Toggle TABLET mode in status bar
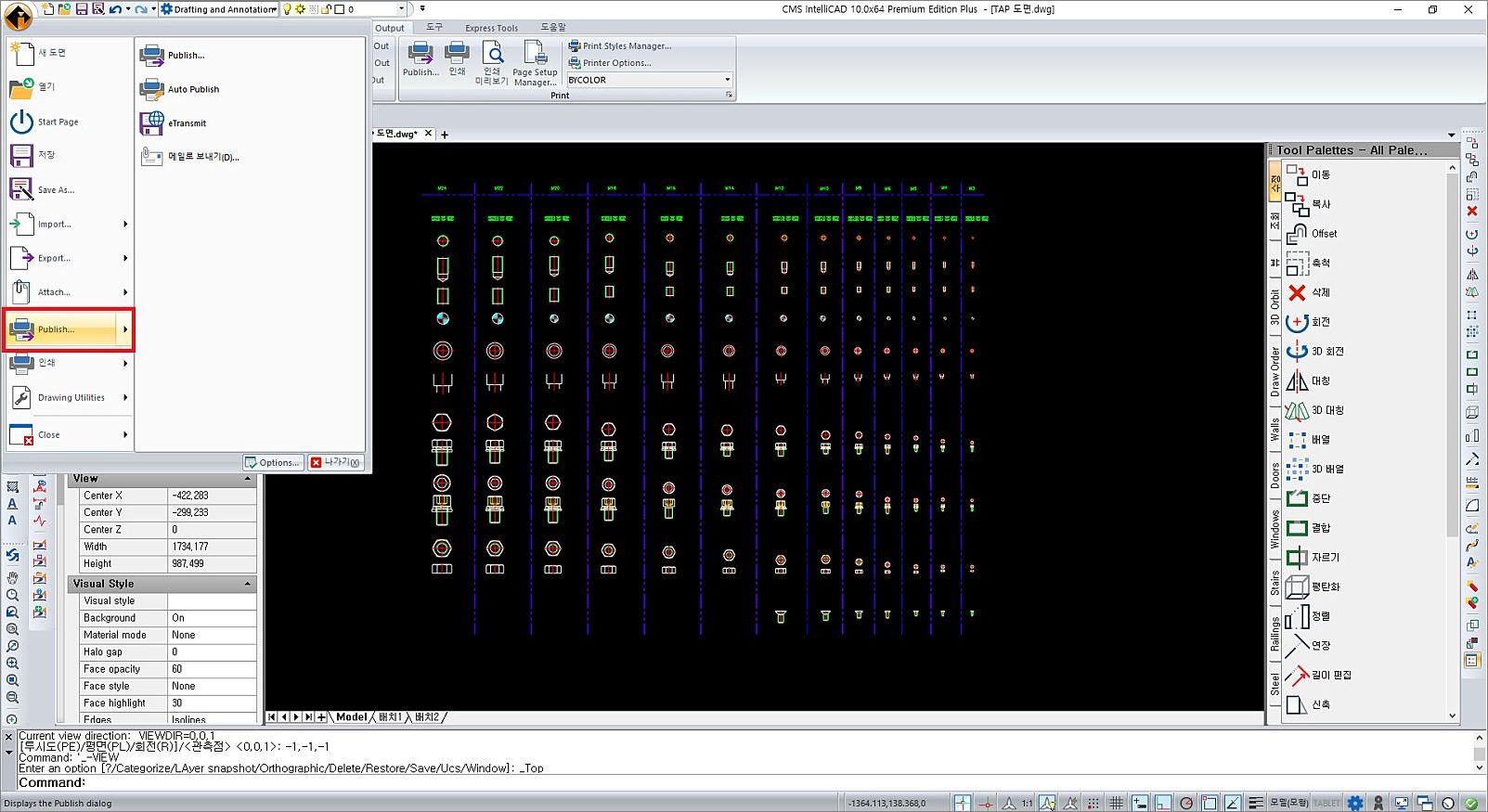The image size is (1488, 812). click(1327, 804)
